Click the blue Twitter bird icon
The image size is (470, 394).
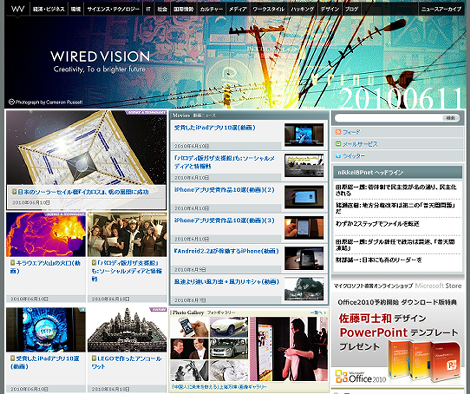point(338,156)
